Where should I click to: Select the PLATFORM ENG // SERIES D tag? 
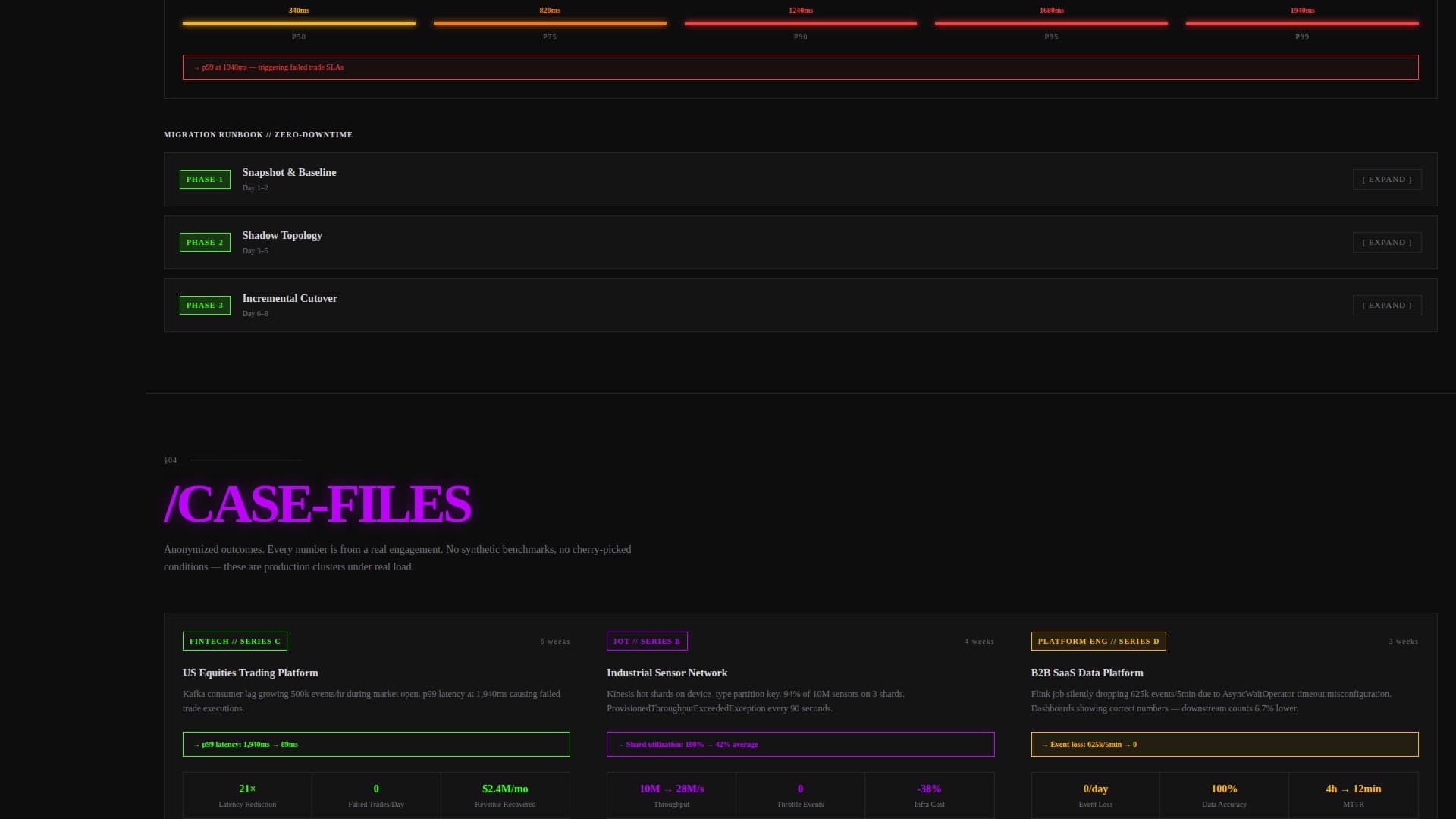[x=1097, y=641]
